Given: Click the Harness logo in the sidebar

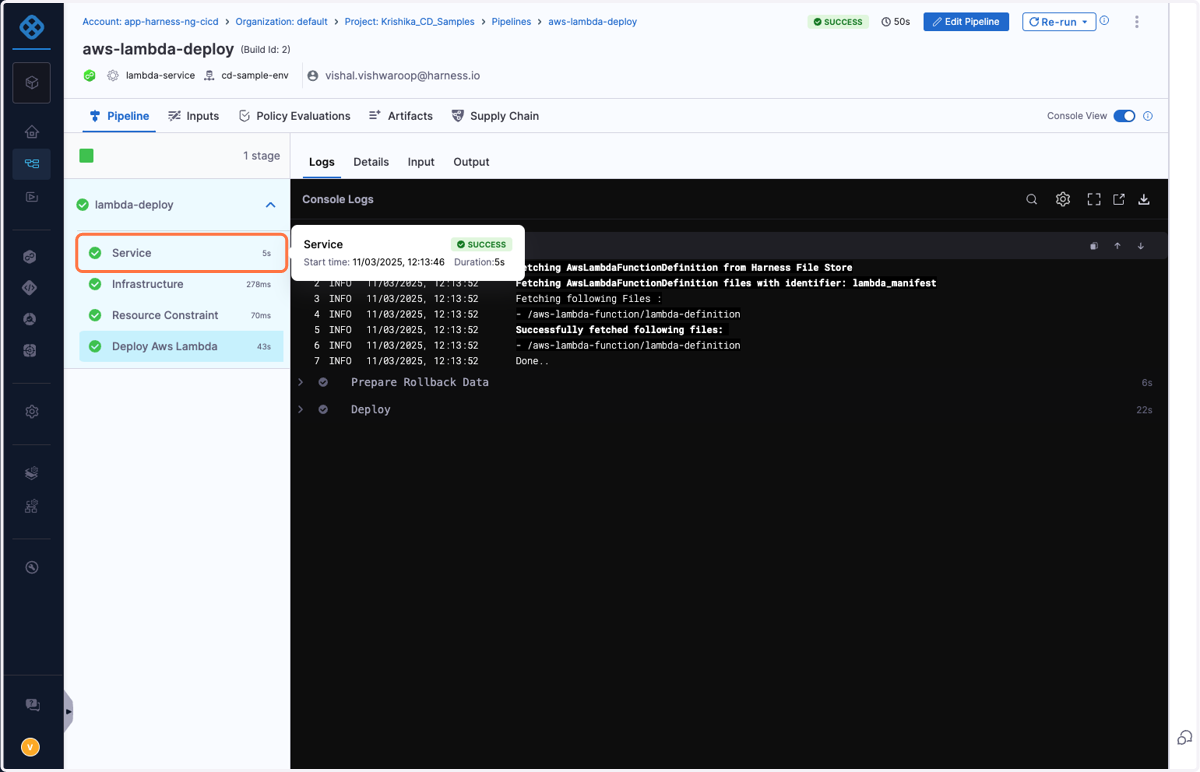Looking at the screenshot, I should coord(32,27).
